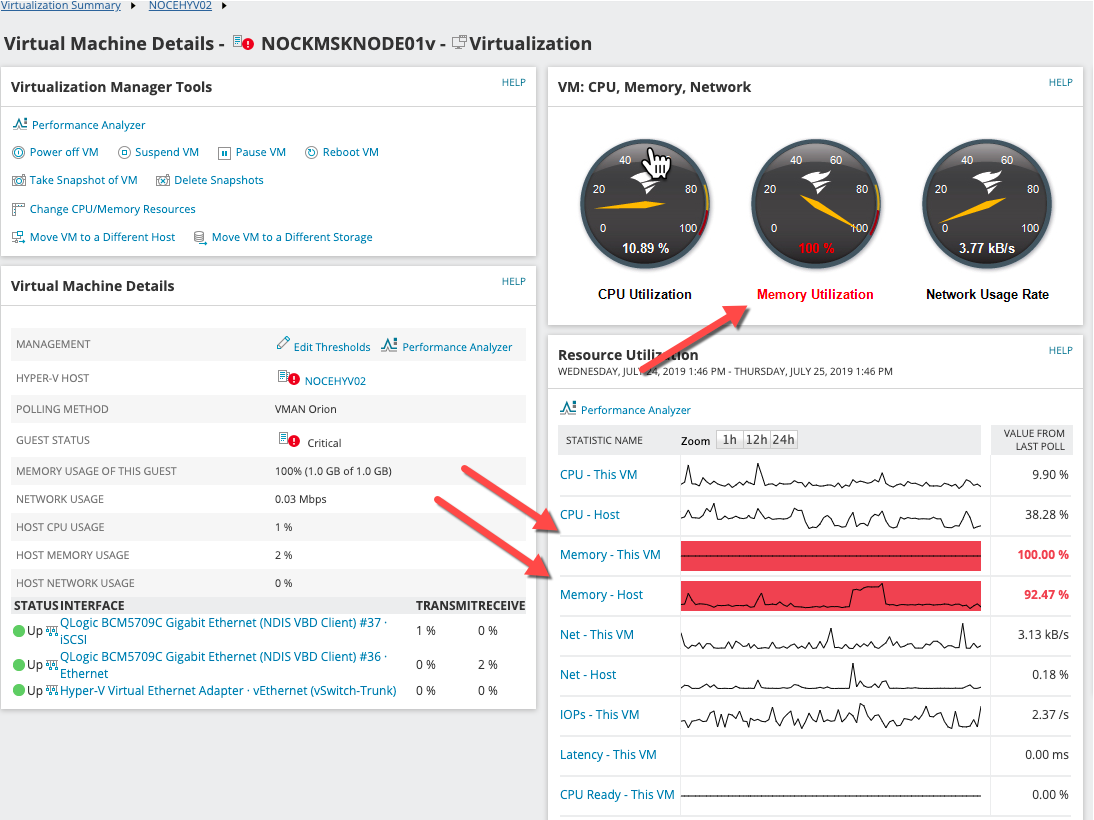Open Performance Analyzer icon in Manager Tools
The width and height of the screenshot is (1094, 820).
[20, 124]
